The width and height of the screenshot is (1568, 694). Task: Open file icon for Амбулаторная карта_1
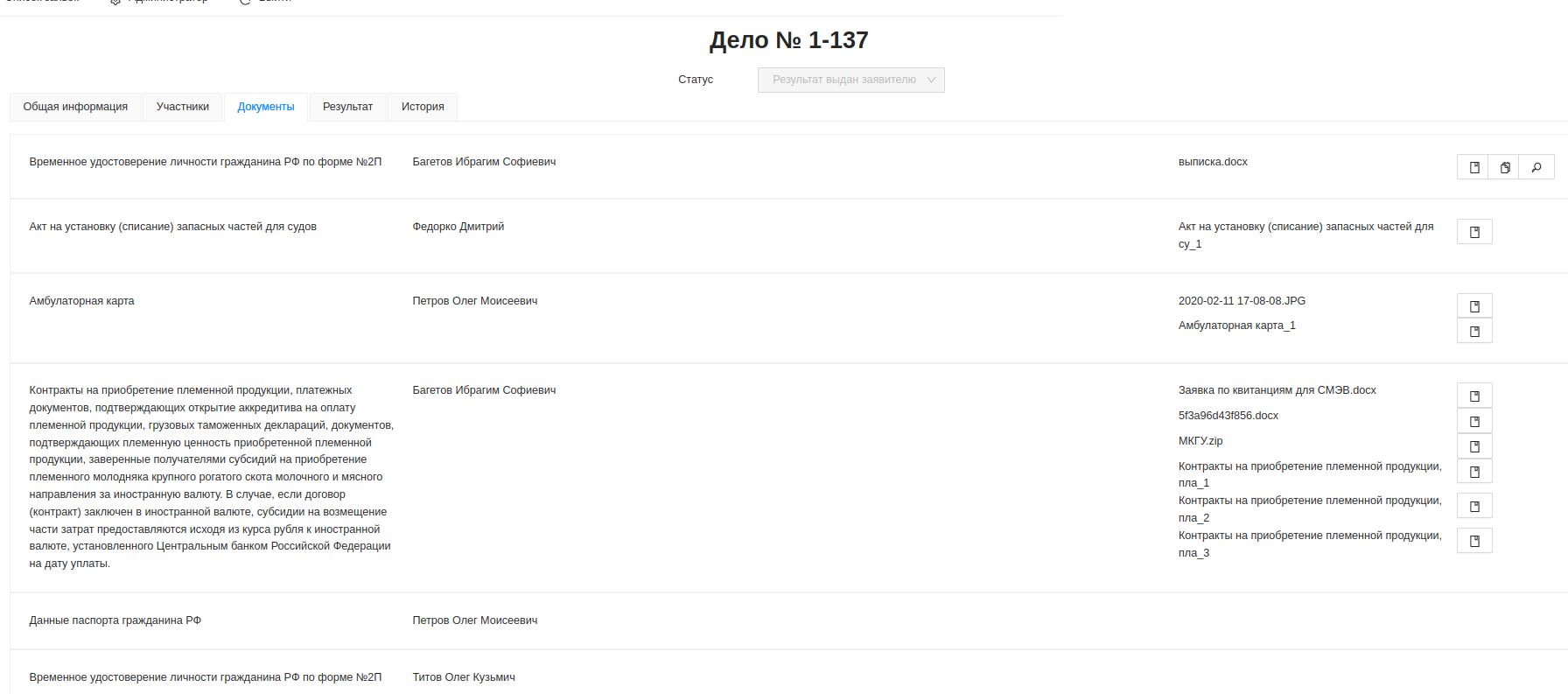click(1474, 331)
